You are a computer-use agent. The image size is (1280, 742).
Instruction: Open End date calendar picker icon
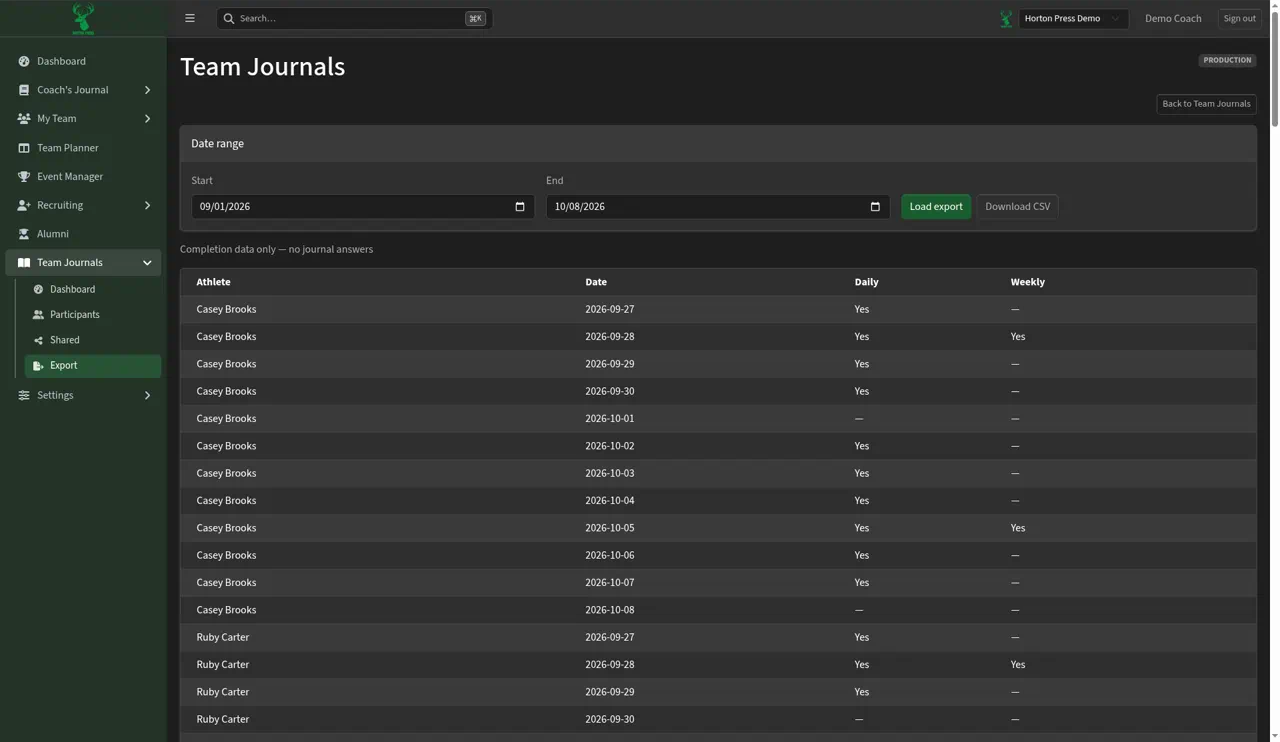875,207
